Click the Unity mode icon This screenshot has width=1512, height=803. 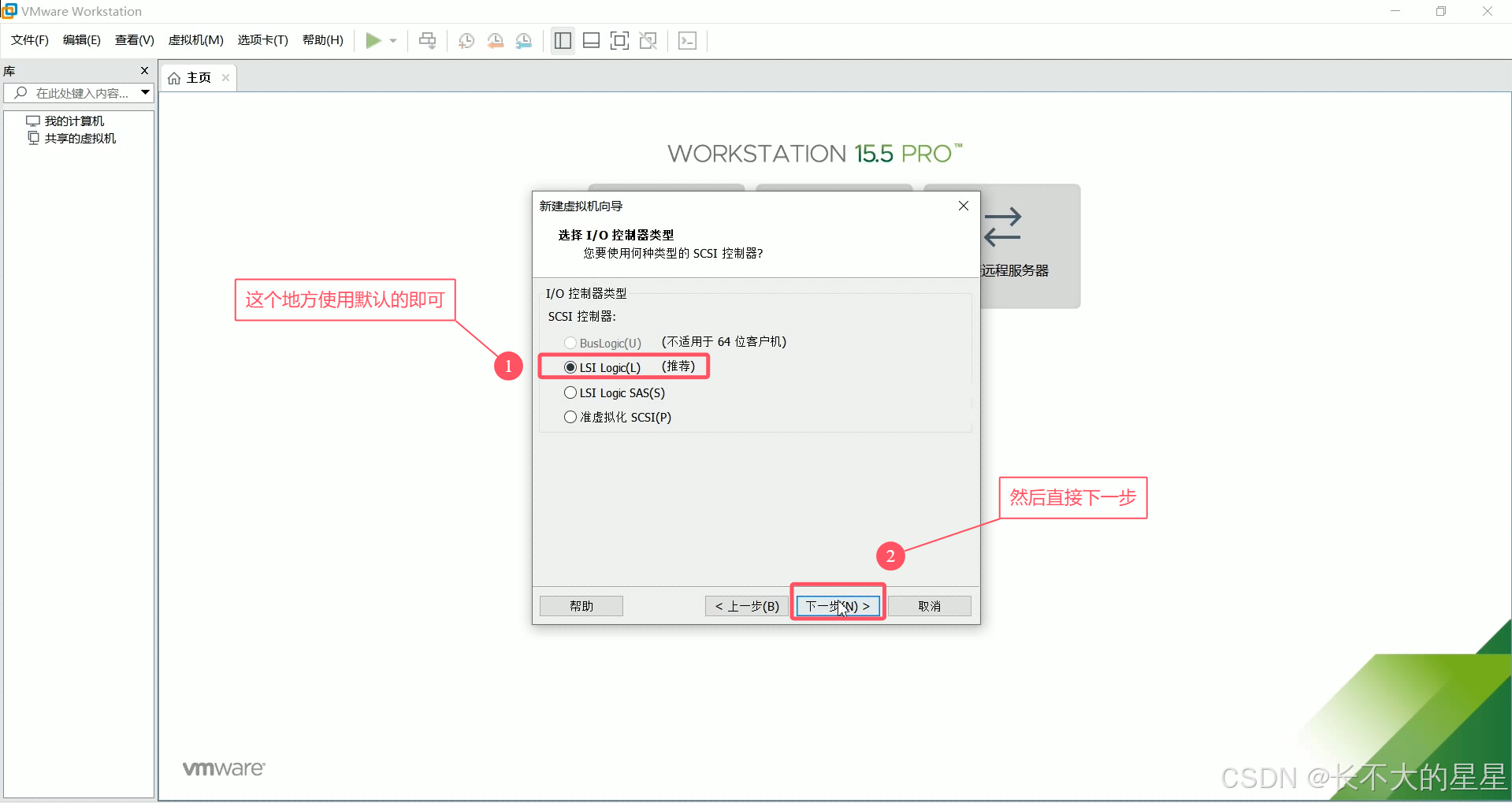point(648,41)
